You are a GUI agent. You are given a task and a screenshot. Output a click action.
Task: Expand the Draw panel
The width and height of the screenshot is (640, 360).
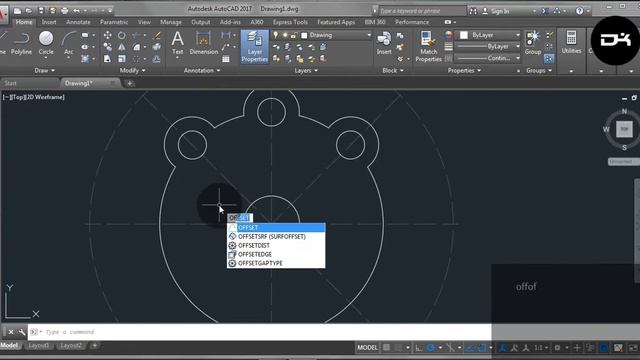click(44, 71)
